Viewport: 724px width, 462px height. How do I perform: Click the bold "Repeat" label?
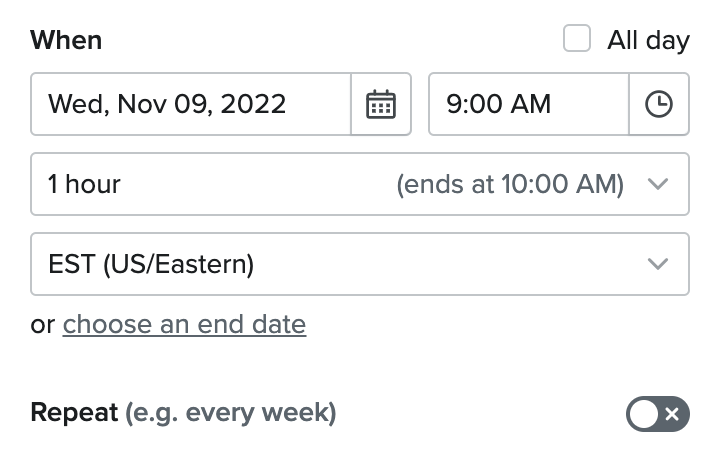(x=74, y=413)
